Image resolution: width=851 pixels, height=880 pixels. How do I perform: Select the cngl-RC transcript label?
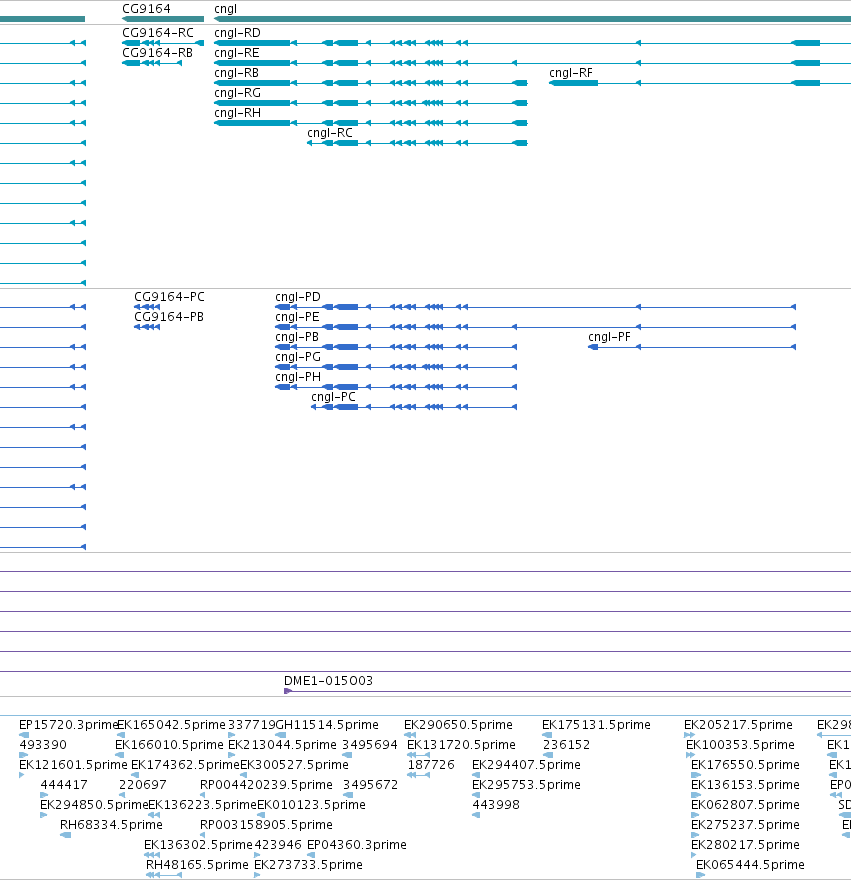click(x=330, y=133)
